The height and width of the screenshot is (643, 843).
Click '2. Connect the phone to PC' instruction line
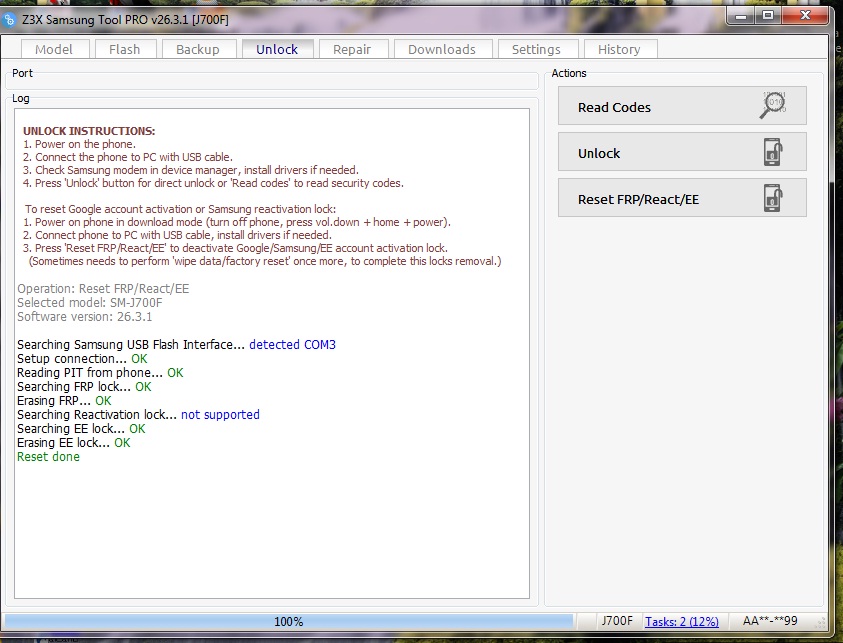(128, 157)
